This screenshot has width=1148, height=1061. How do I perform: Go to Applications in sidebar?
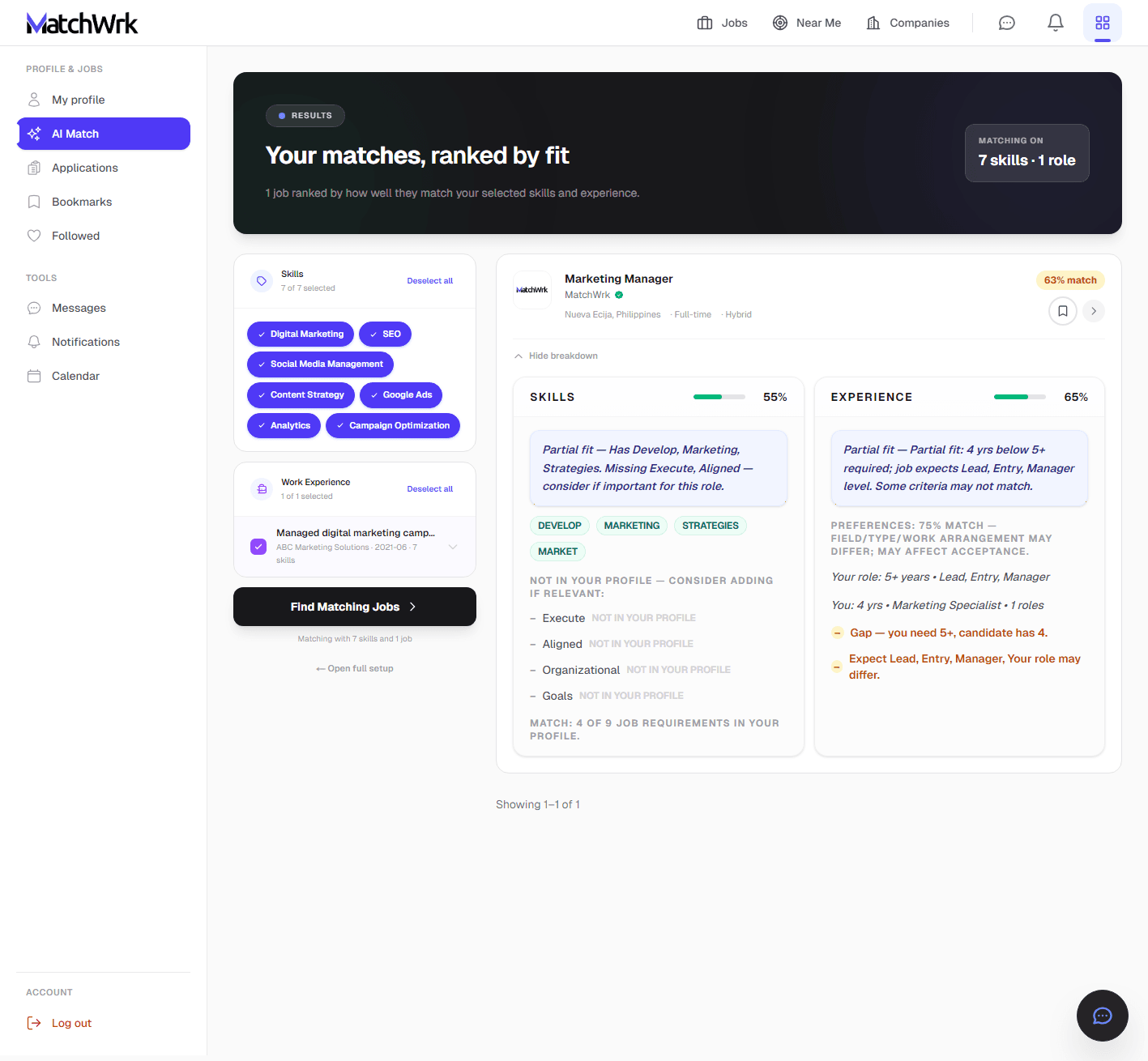click(x=84, y=168)
